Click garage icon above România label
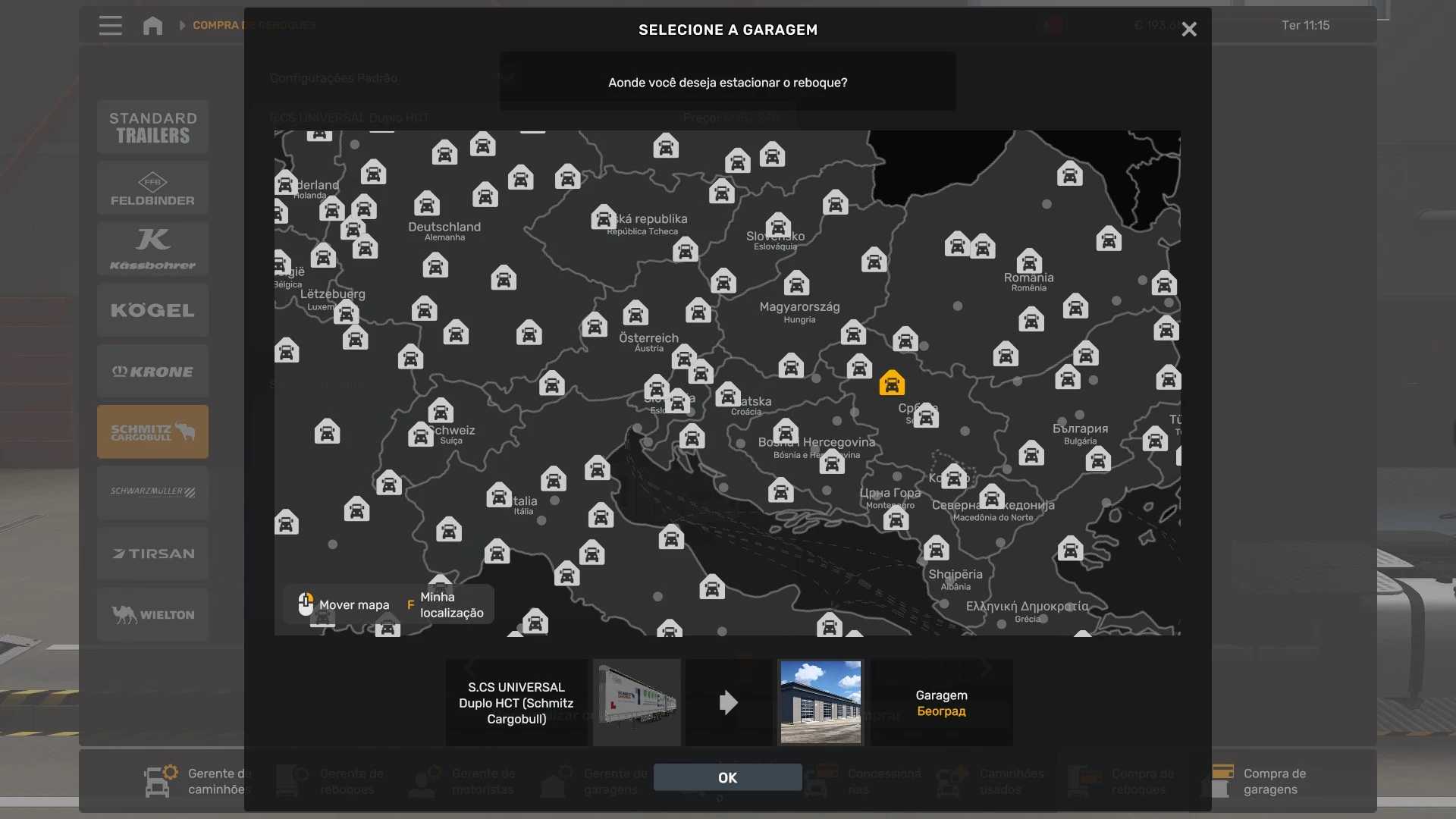This screenshot has height=819, width=1456. tap(1029, 261)
